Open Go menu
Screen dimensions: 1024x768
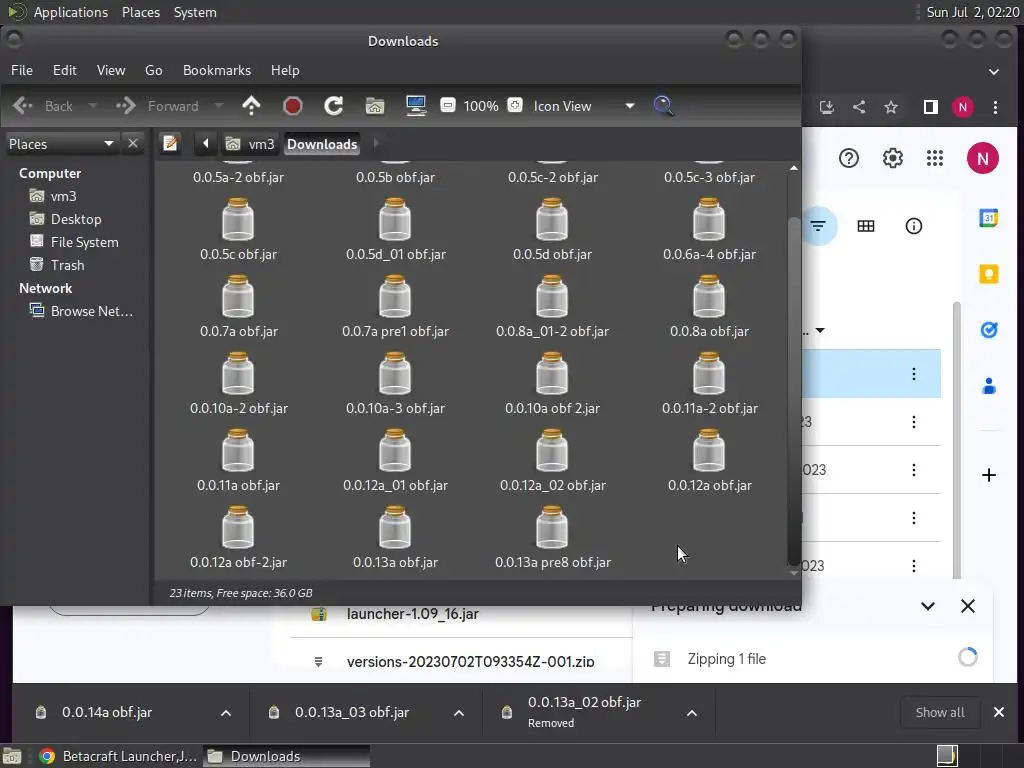(x=153, y=70)
